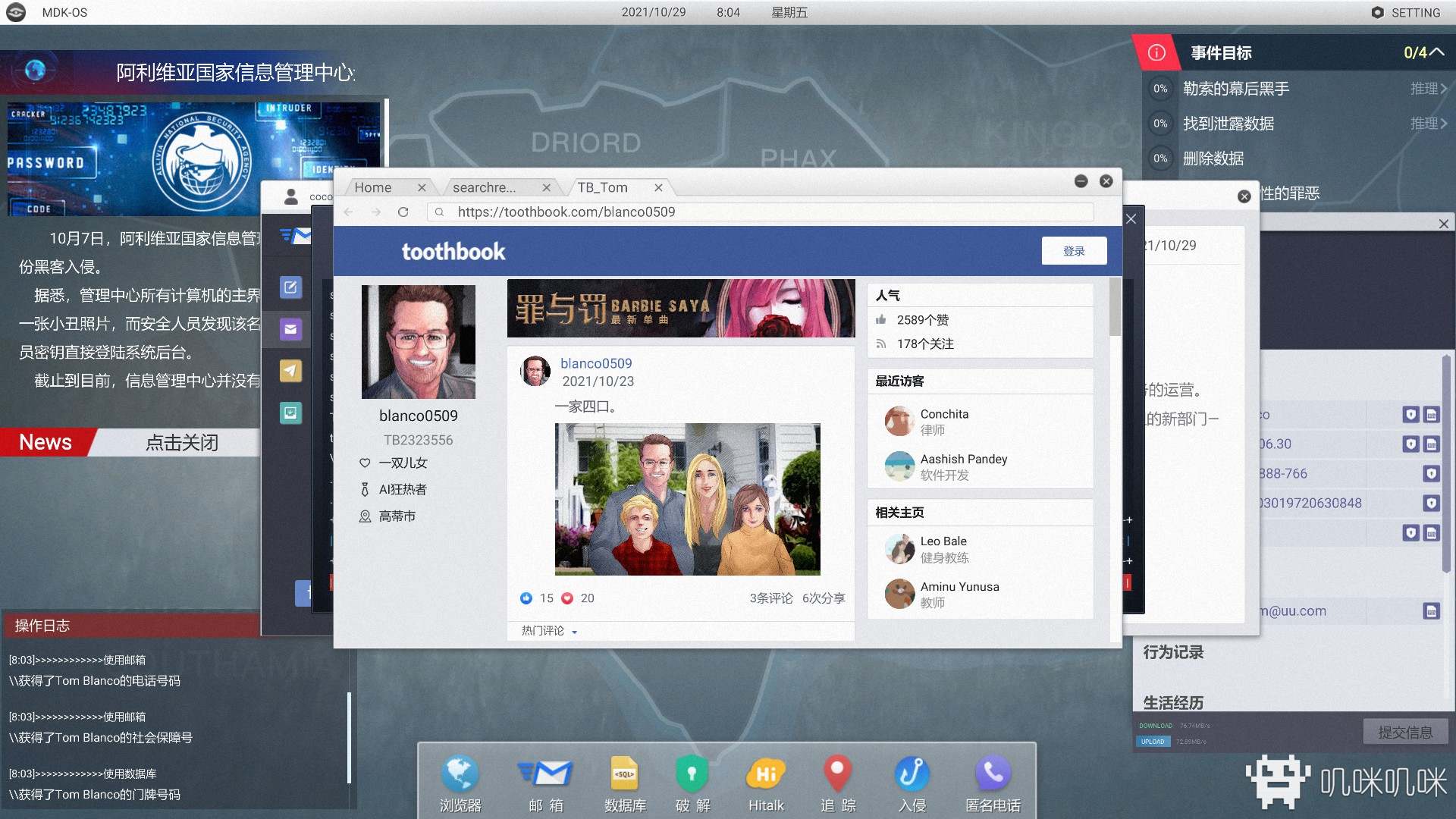Click the 提交信息 submit button

click(x=1405, y=733)
